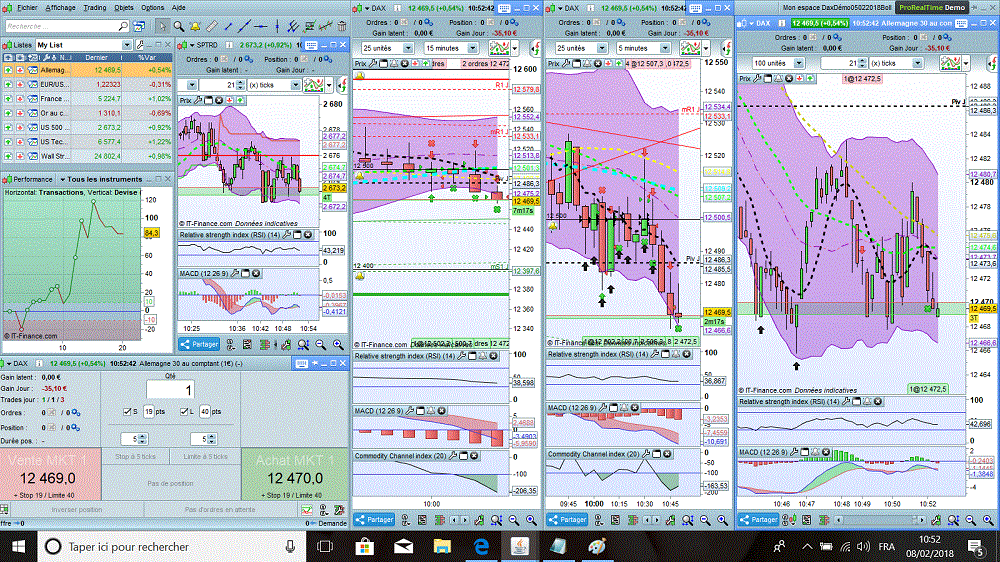
Task: Open the Objets menu
Action: pos(124,8)
